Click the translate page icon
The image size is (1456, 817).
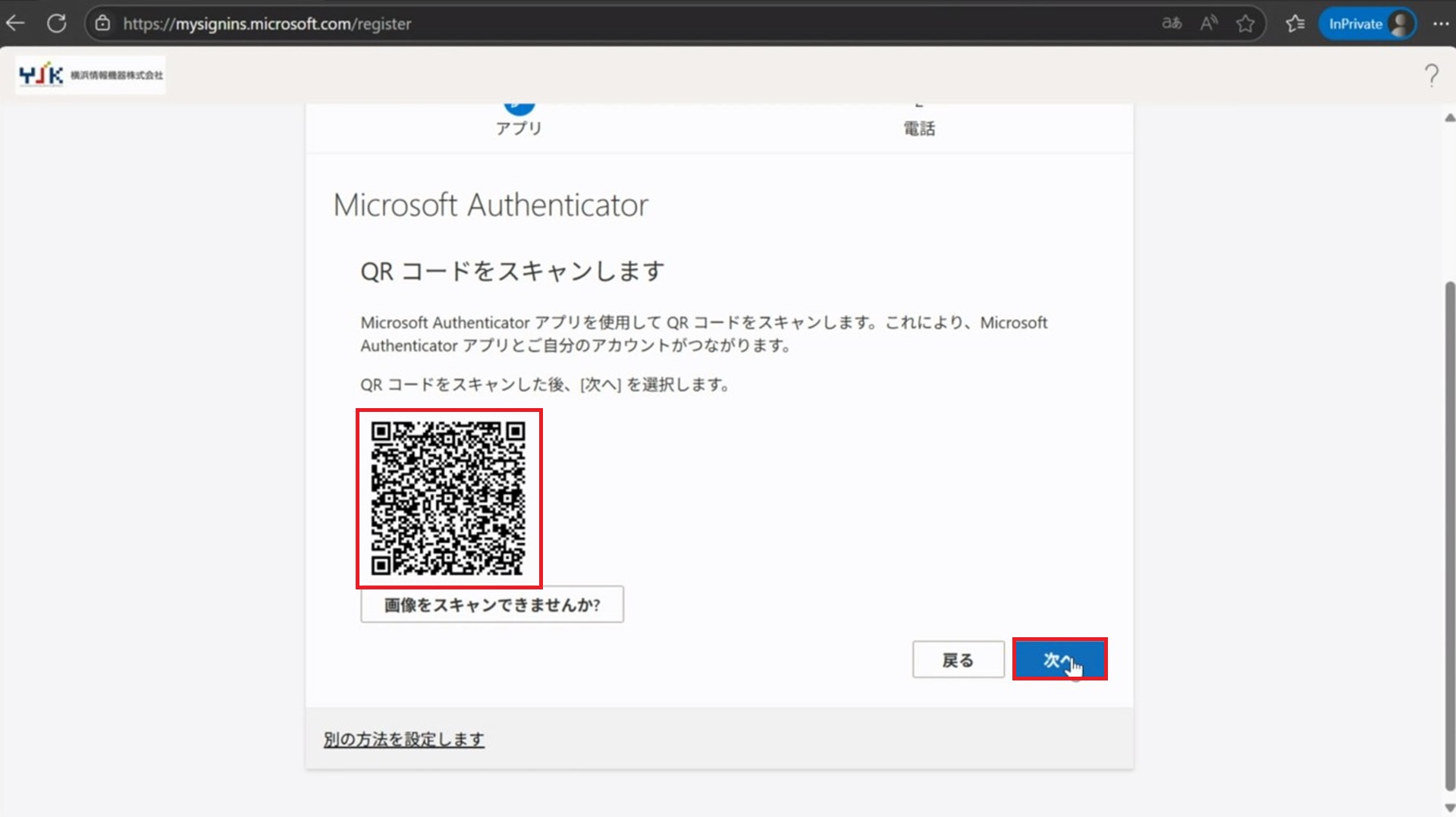1172,24
